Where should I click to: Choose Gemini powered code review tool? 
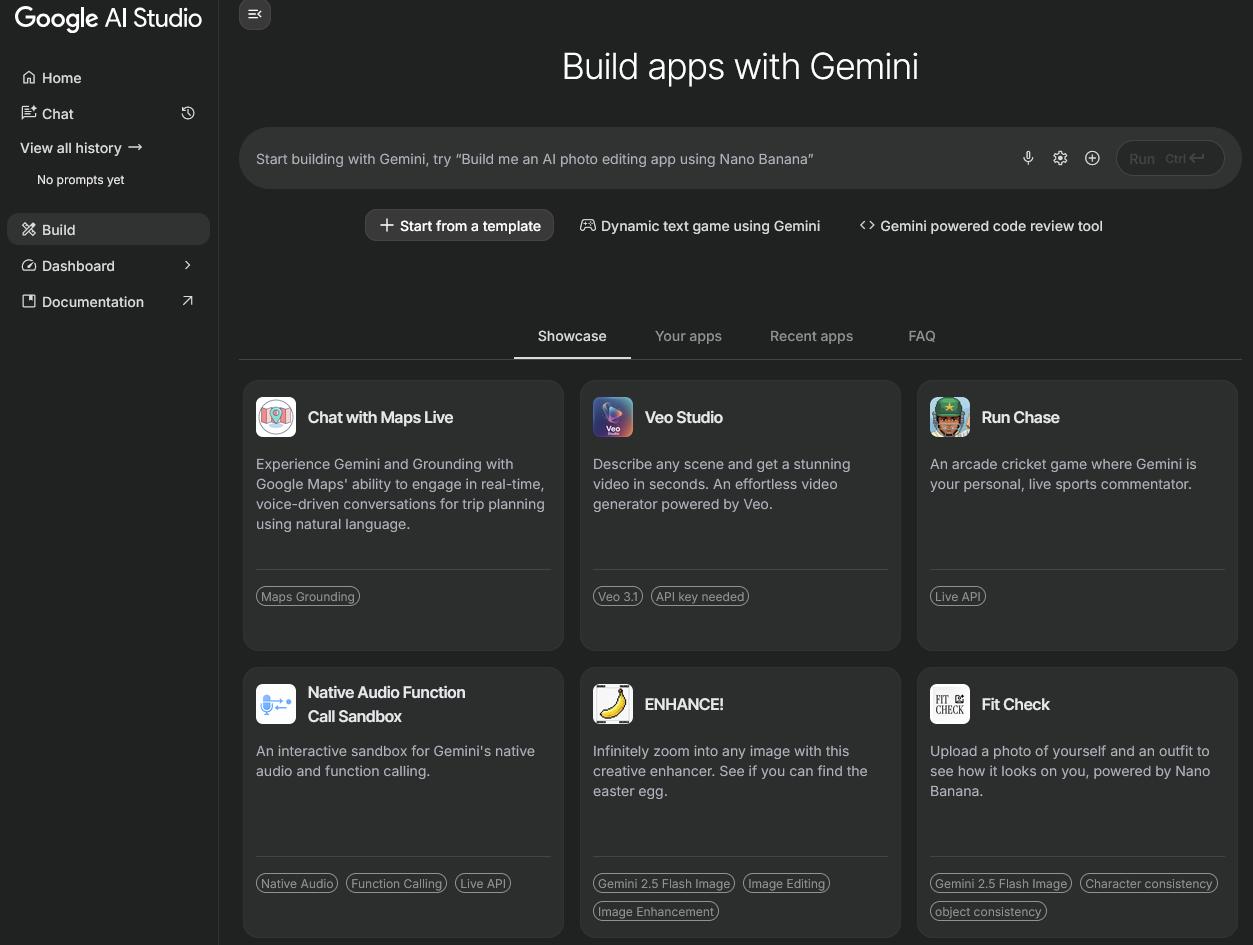[x=981, y=226]
